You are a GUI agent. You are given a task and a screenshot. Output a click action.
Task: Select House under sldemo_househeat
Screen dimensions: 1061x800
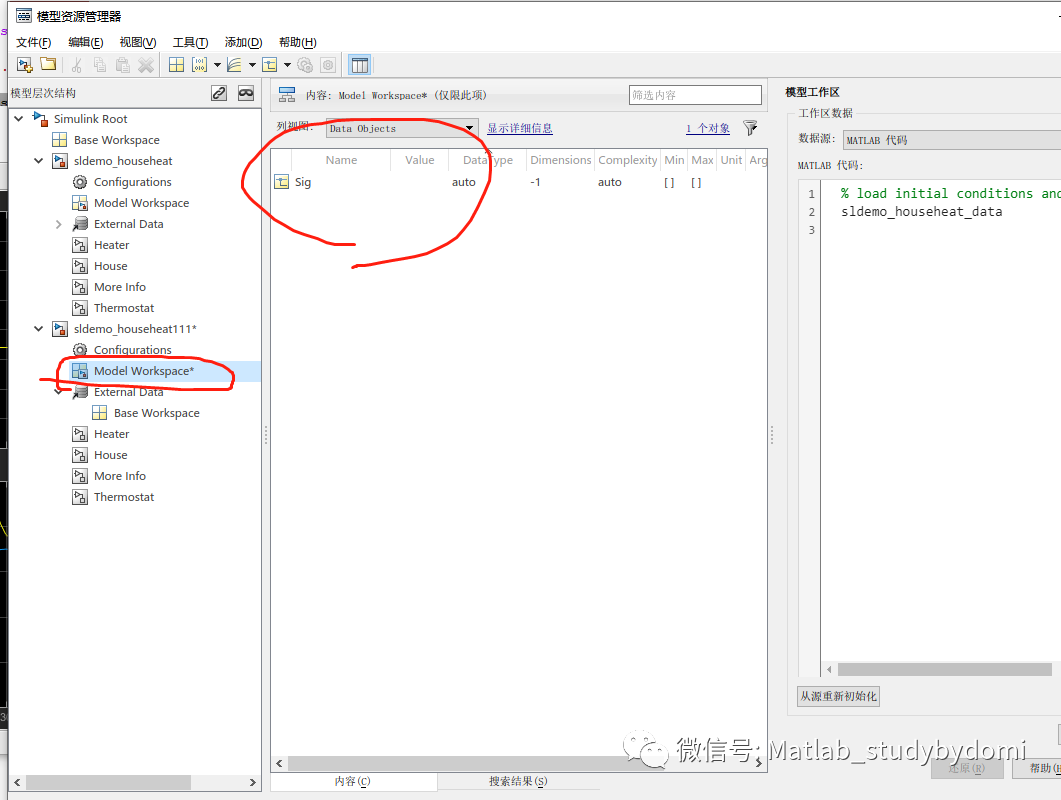pos(111,266)
